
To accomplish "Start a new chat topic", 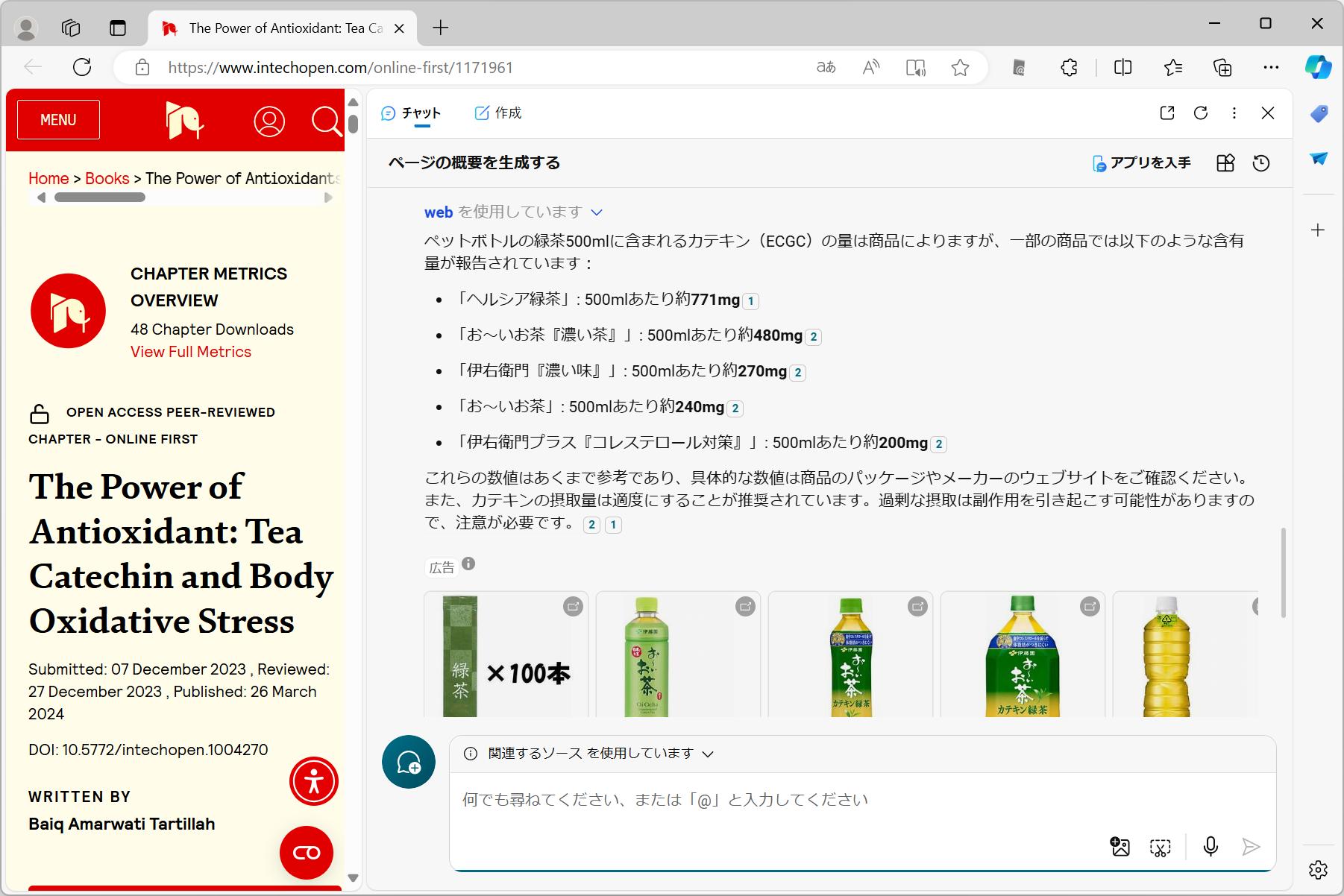I will coord(409,762).
